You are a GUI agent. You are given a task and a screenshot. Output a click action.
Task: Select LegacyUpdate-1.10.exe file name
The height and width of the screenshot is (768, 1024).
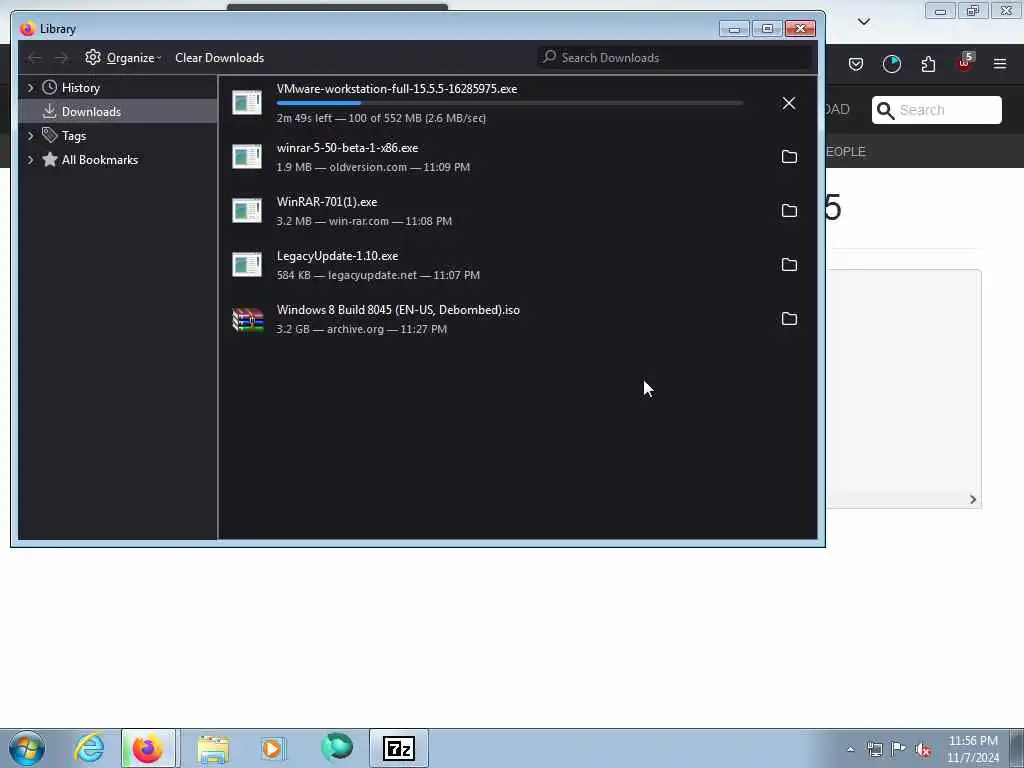(337, 256)
